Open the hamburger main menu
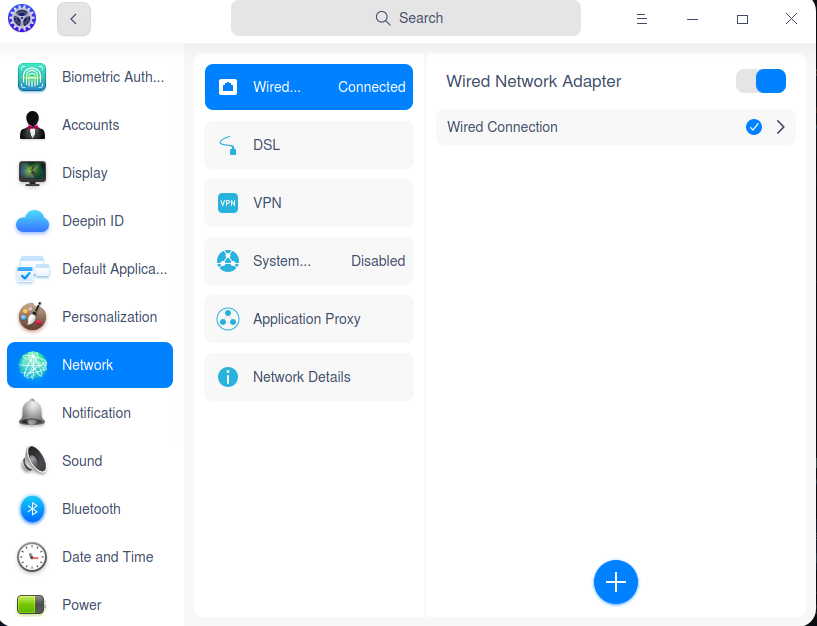Viewport: 817px width, 626px height. click(641, 19)
